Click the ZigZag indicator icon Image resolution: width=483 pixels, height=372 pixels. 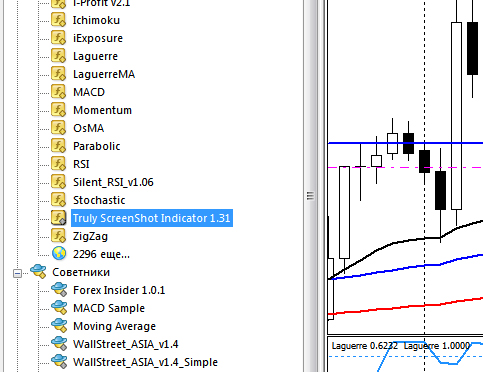tap(58, 236)
